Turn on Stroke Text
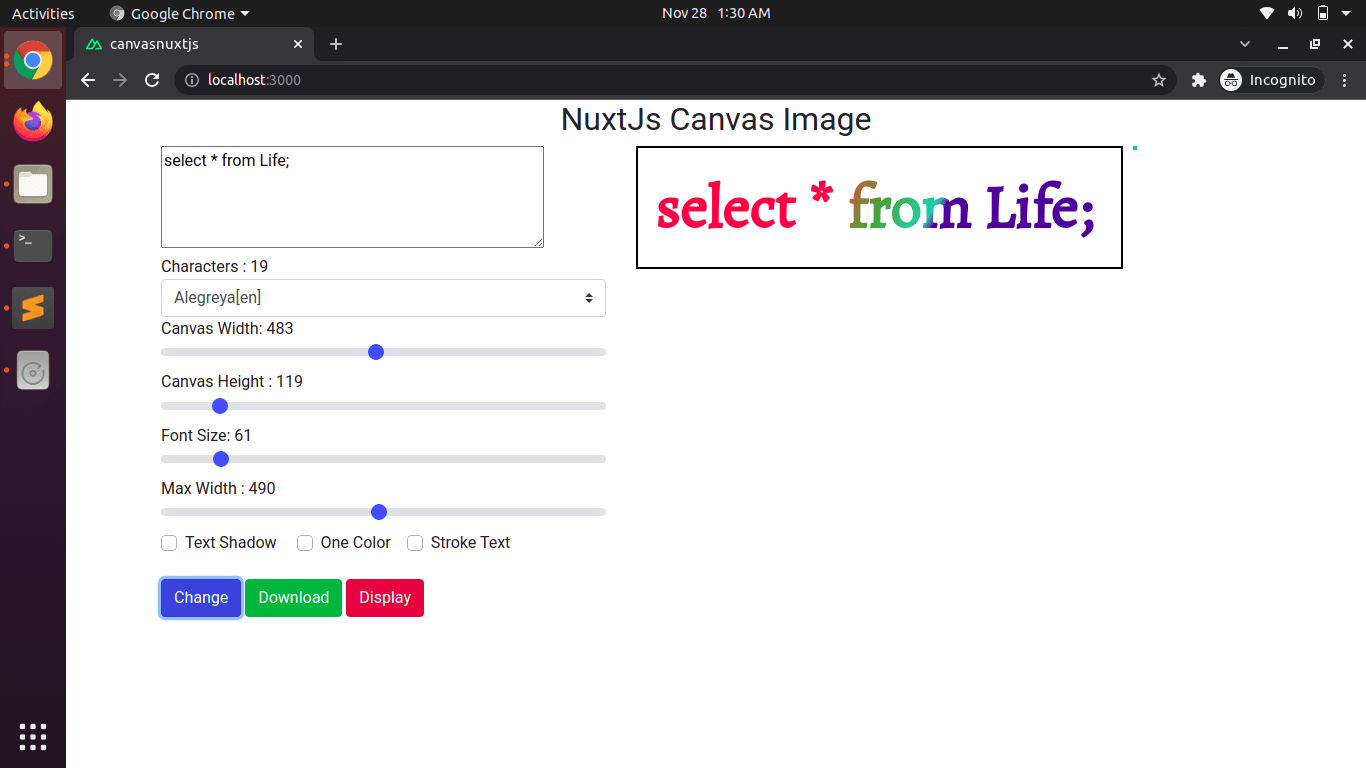The image size is (1366, 768). (415, 543)
